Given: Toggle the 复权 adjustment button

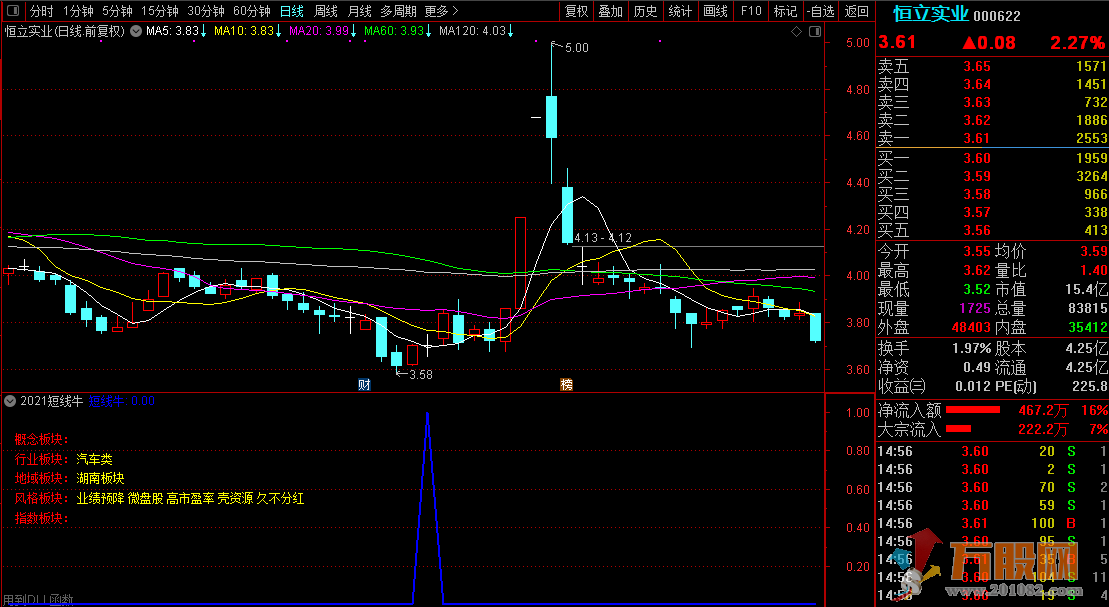Looking at the screenshot, I should coord(577,12).
